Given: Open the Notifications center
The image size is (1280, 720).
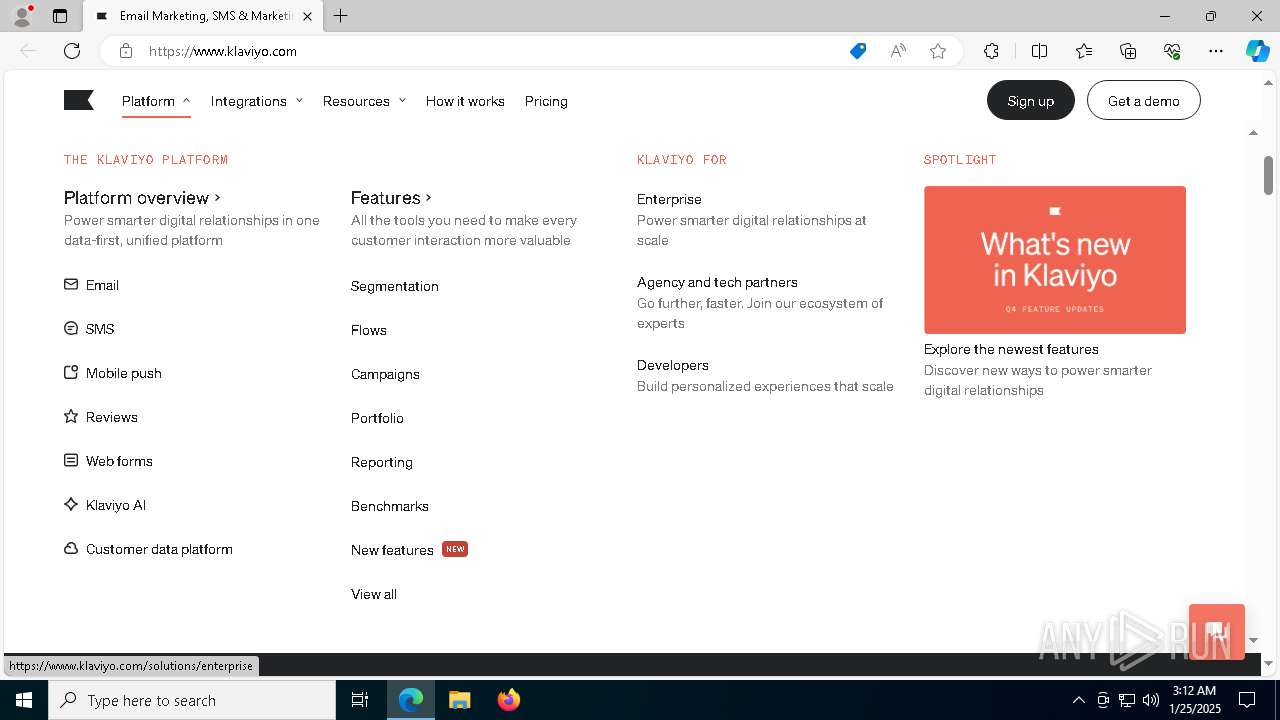Looking at the screenshot, I should pyautogui.click(x=1247, y=700).
